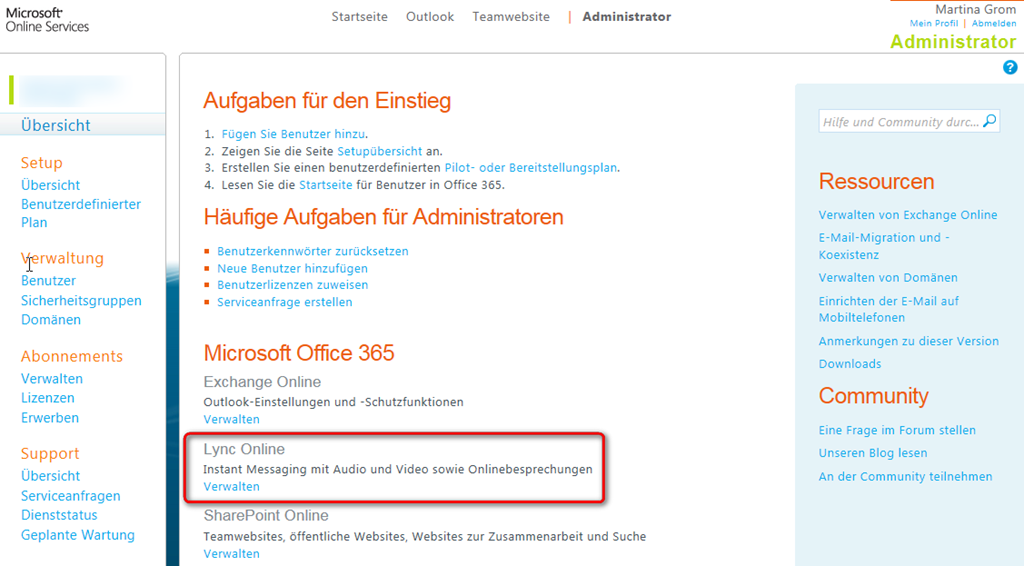Click the search magnifier icon in help box
This screenshot has width=1024, height=566.
[989, 121]
